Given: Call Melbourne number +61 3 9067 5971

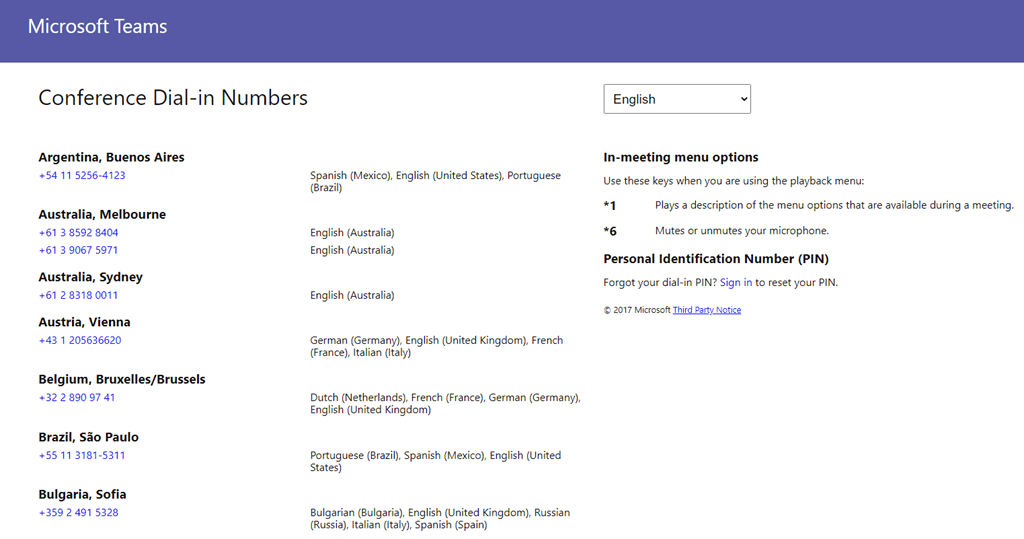Looking at the screenshot, I should pyautogui.click(x=78, y=250).
